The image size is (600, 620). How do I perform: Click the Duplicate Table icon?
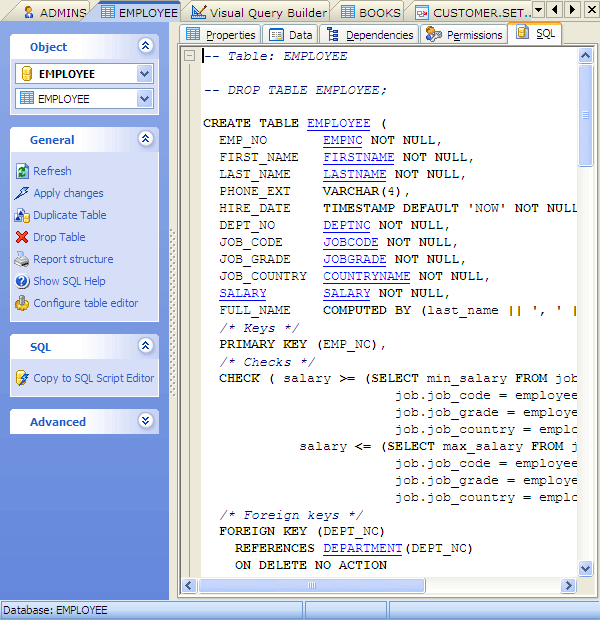22,215
